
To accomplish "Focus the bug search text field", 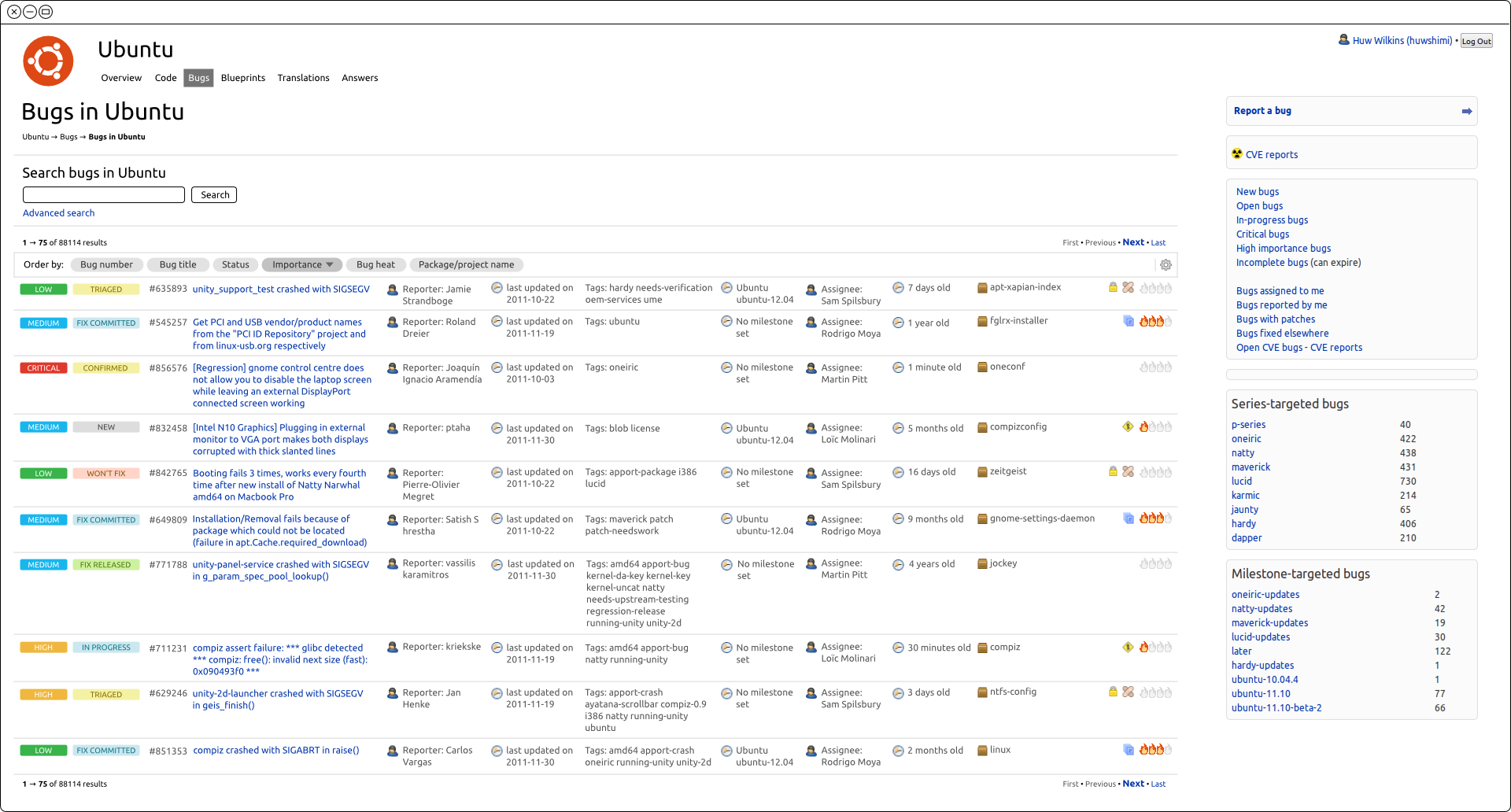I will (x=104, y=195).
